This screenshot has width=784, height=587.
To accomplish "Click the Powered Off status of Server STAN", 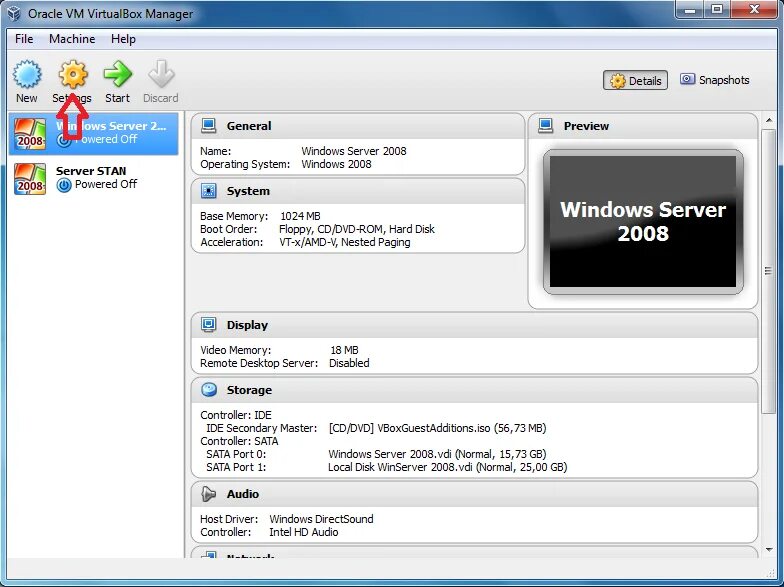I will [x=106, y=184].
